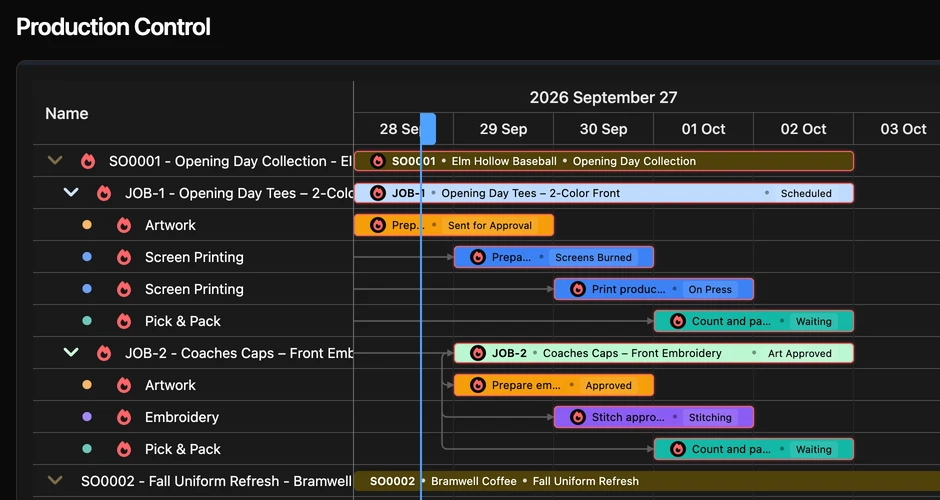
Task: Click flame icon in JOB-1 Count and pack bar
Action: (678, 321)
